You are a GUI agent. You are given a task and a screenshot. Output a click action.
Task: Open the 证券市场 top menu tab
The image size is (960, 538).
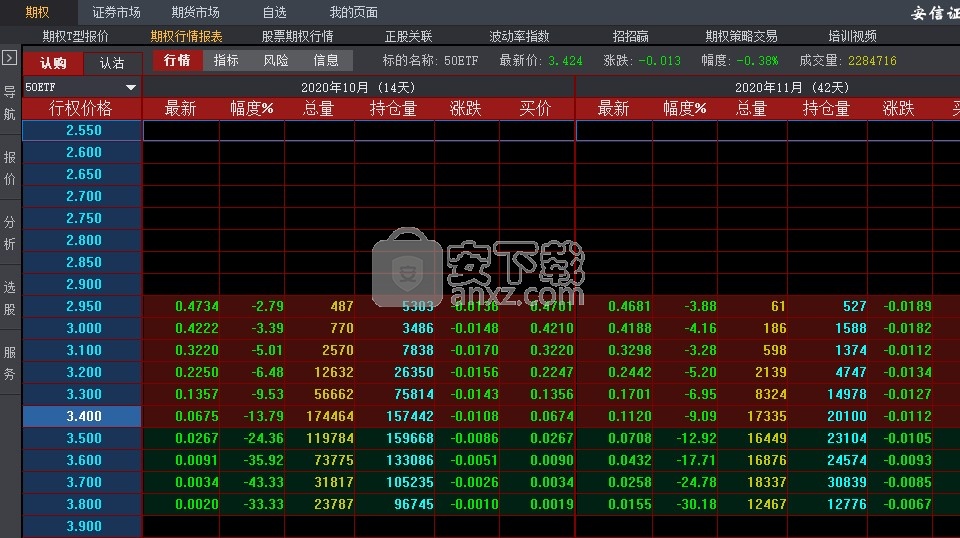tap(116, 12)
